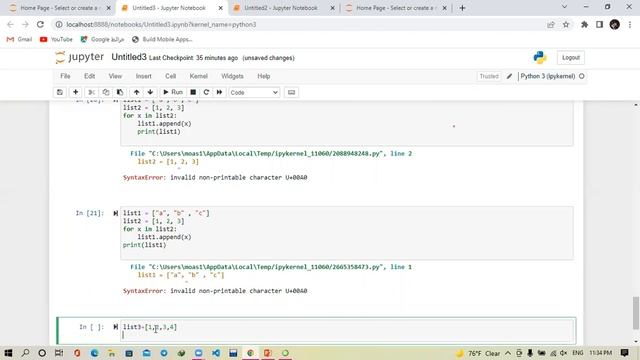This screenshot has height=360, width=640.
Task: Click the Jupyter logo
Action: coord(80,58)
